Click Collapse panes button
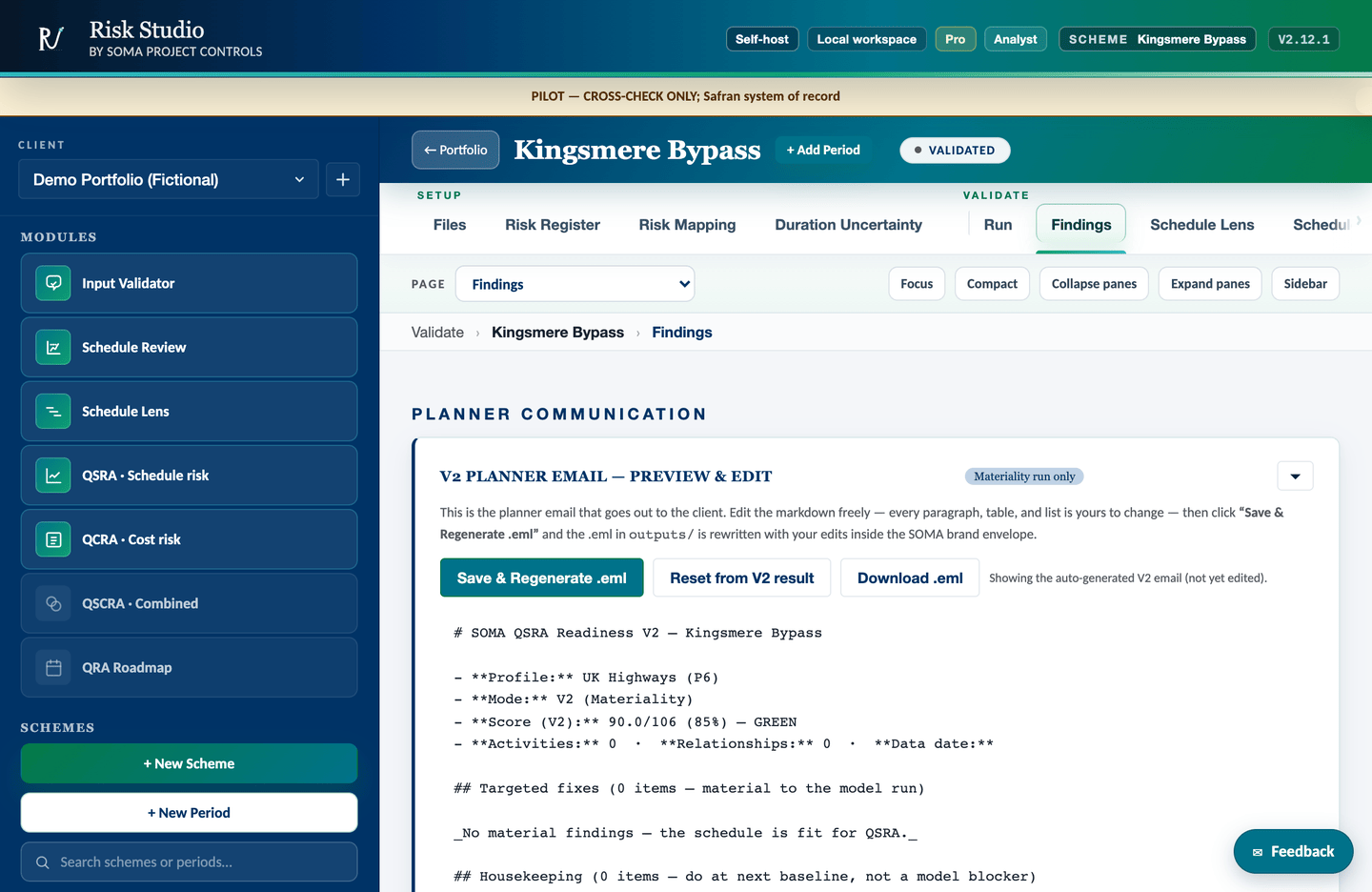Viewport: 1372px width, 892px height. click(1094, 284)
